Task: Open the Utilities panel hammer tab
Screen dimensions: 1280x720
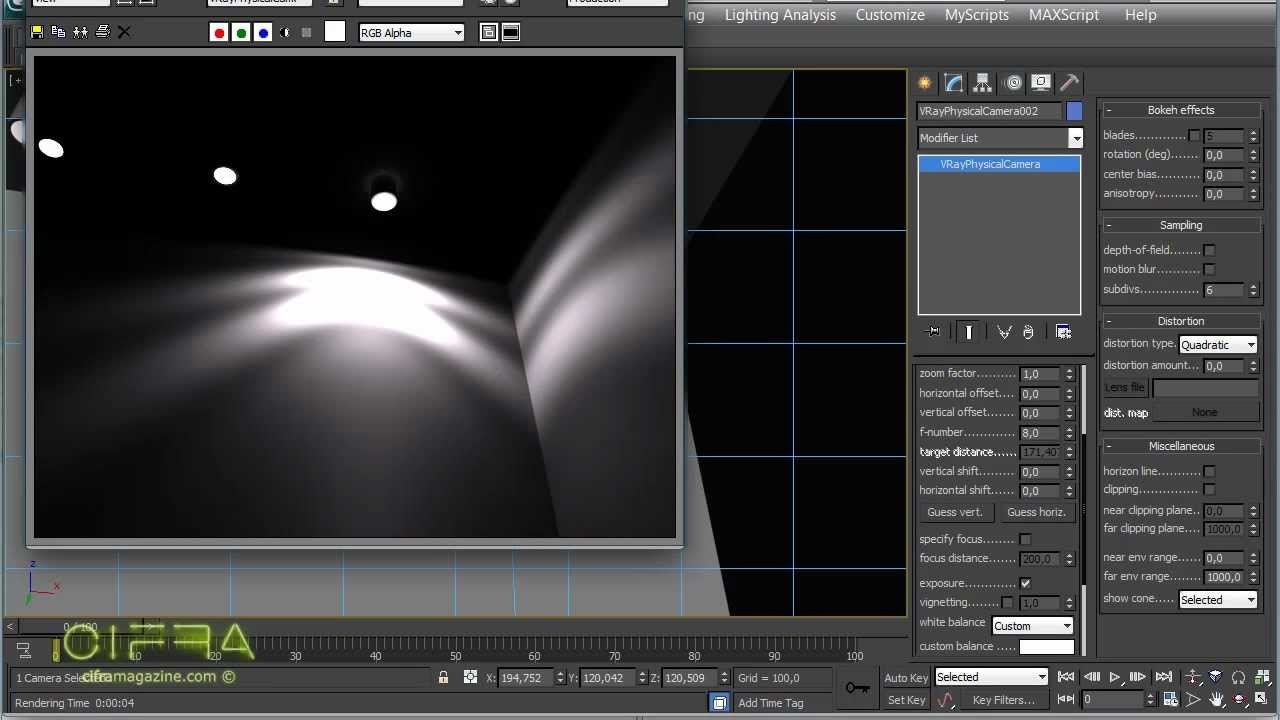Action: pyautogui.click(x=1069, y=83)
